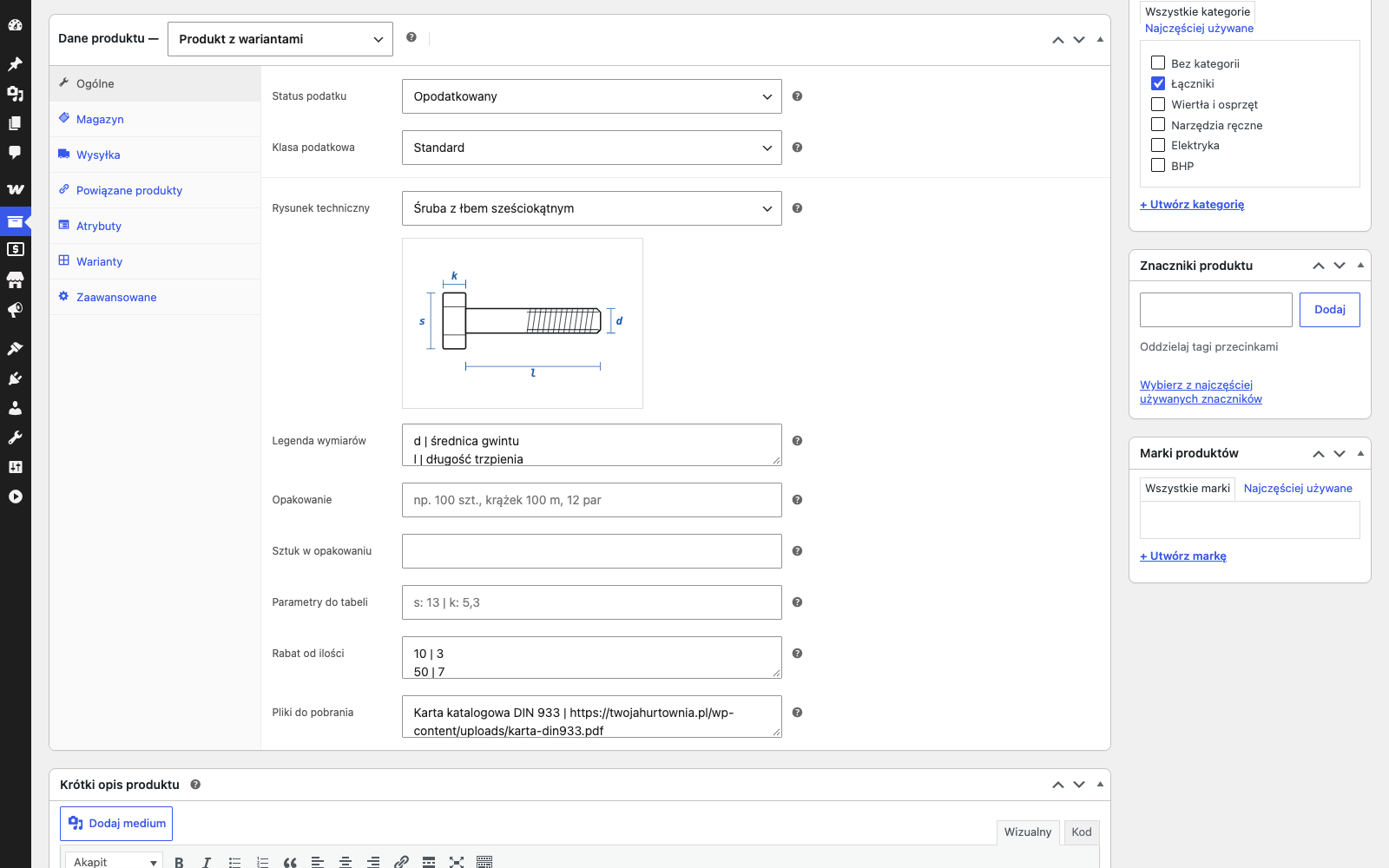This screenshot has height=868, width=1389.
Task: Click the + Utwórz kategorię link
Action: 1192,205
